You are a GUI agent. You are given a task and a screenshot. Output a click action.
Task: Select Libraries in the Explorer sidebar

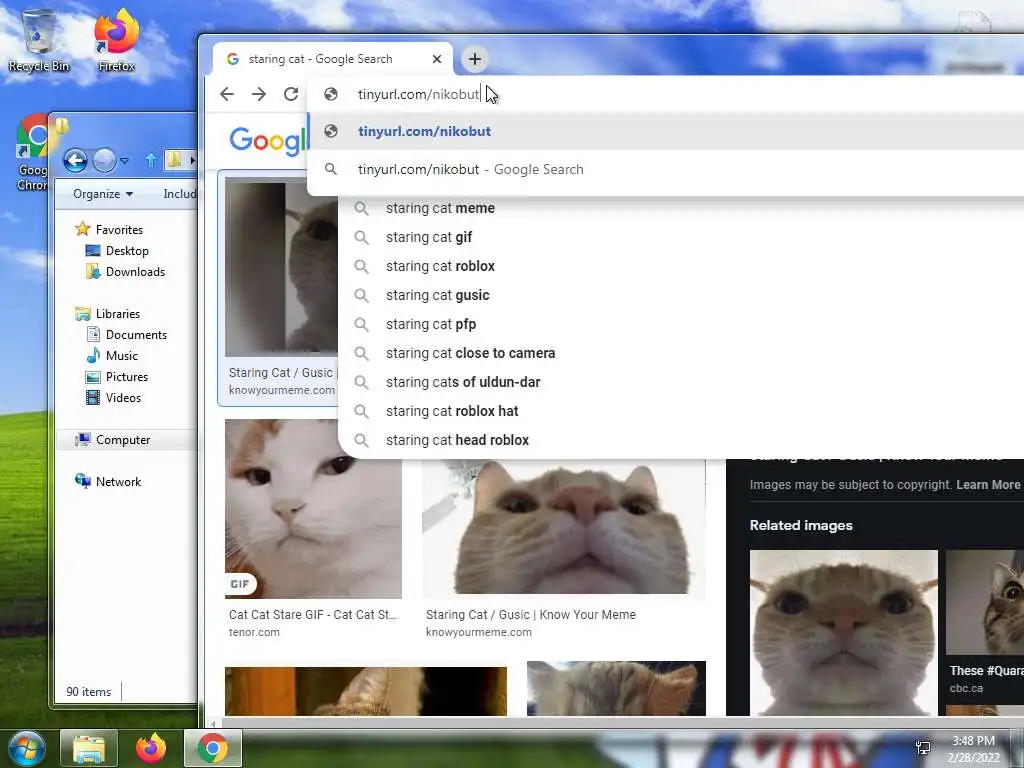click(x=108, y=313)
